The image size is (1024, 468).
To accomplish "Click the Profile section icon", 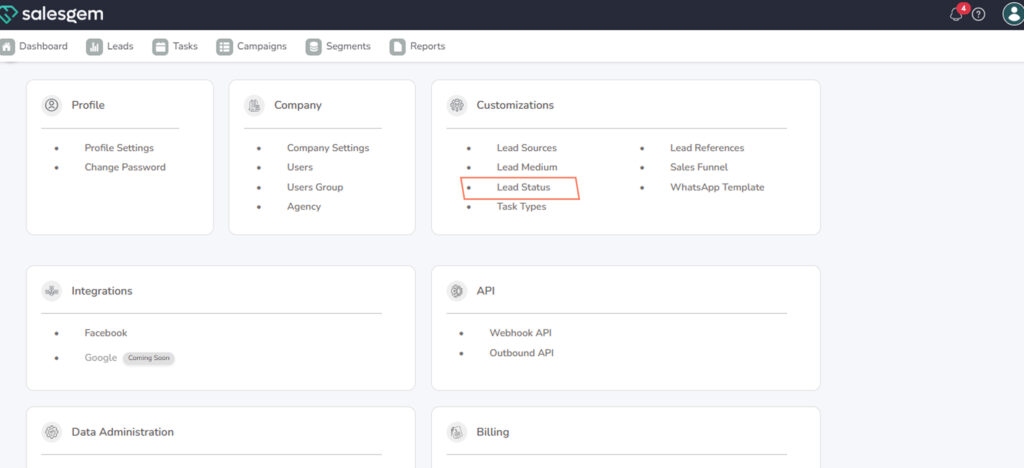I will point(51,105).
